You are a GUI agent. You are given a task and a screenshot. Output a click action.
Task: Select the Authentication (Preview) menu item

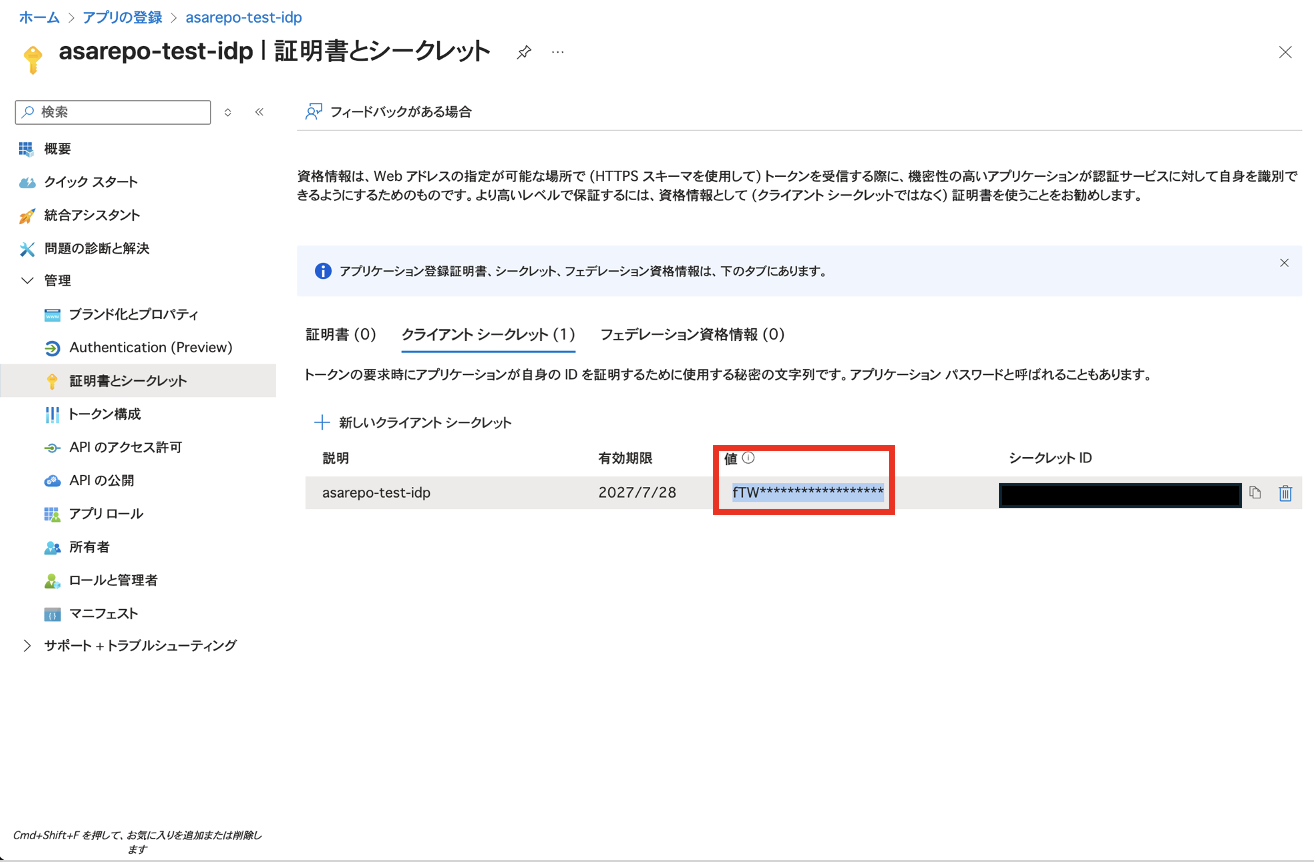150,348
